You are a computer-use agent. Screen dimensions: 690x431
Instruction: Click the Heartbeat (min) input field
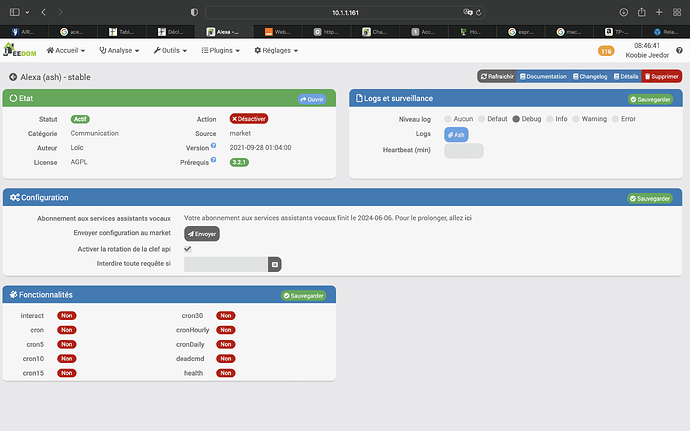pos(464,151)
